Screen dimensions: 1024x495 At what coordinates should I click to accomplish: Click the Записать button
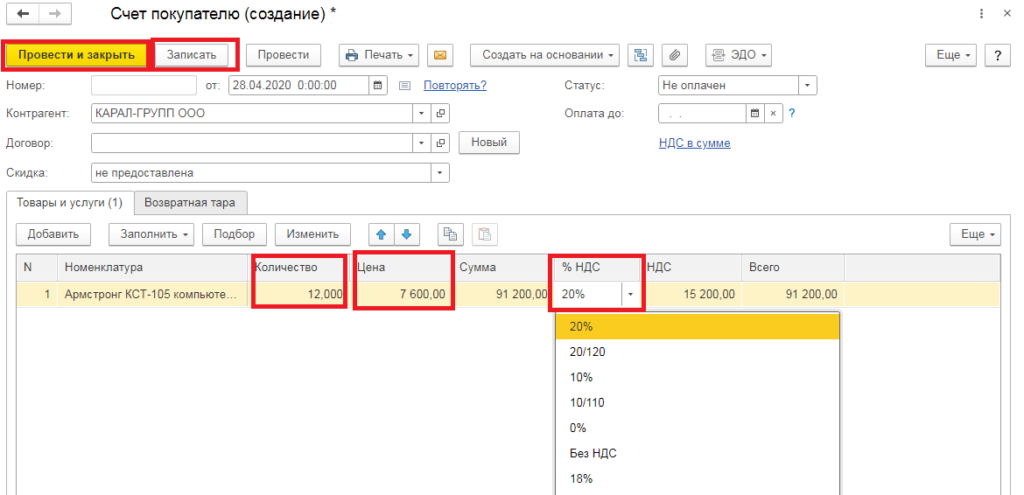tap(191, 56)
